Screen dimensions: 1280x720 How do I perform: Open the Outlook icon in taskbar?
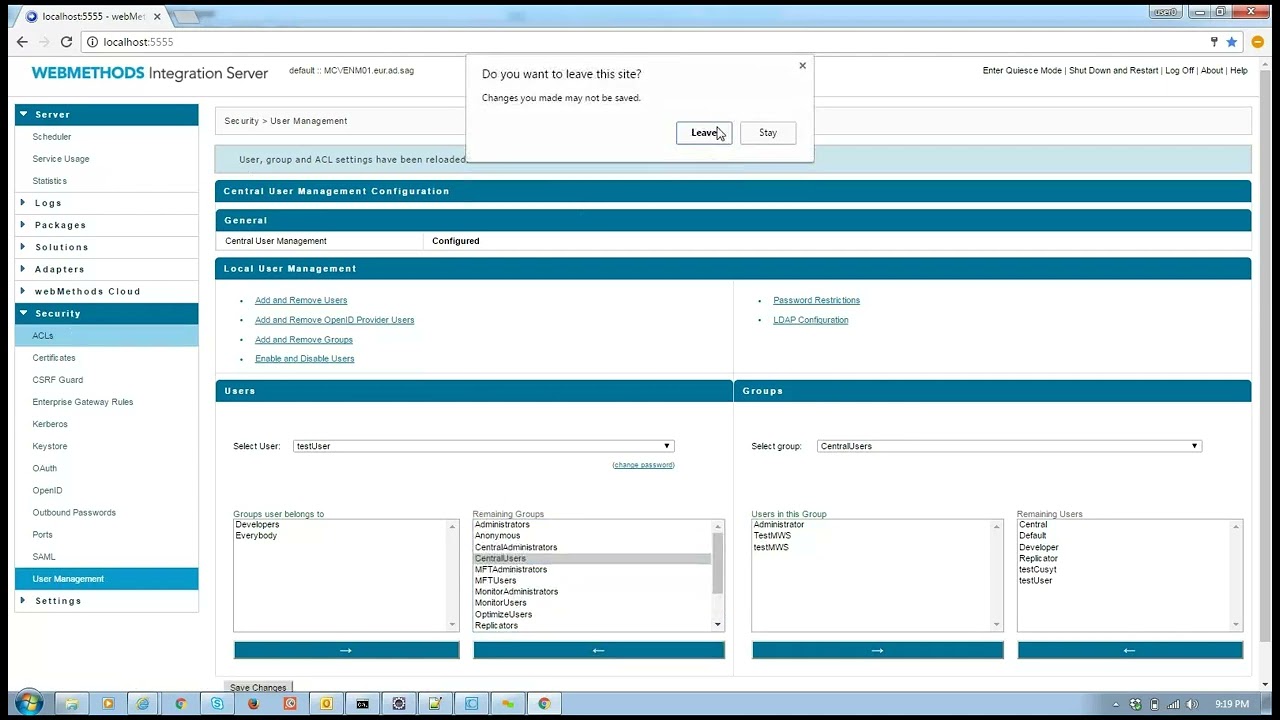pos(326,704)
